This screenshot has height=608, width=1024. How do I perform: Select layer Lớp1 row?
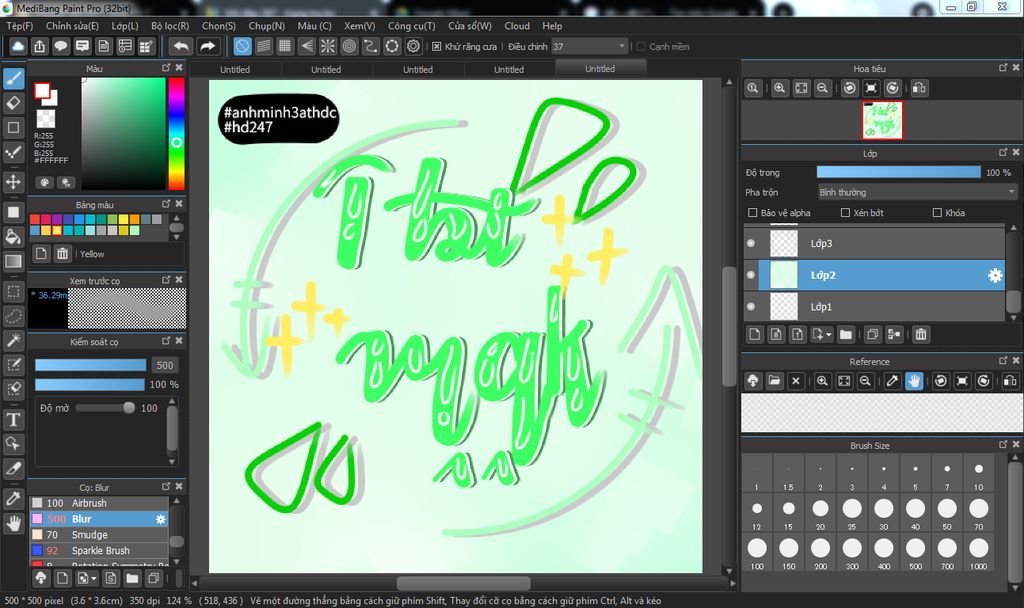(x=875, y=306)
